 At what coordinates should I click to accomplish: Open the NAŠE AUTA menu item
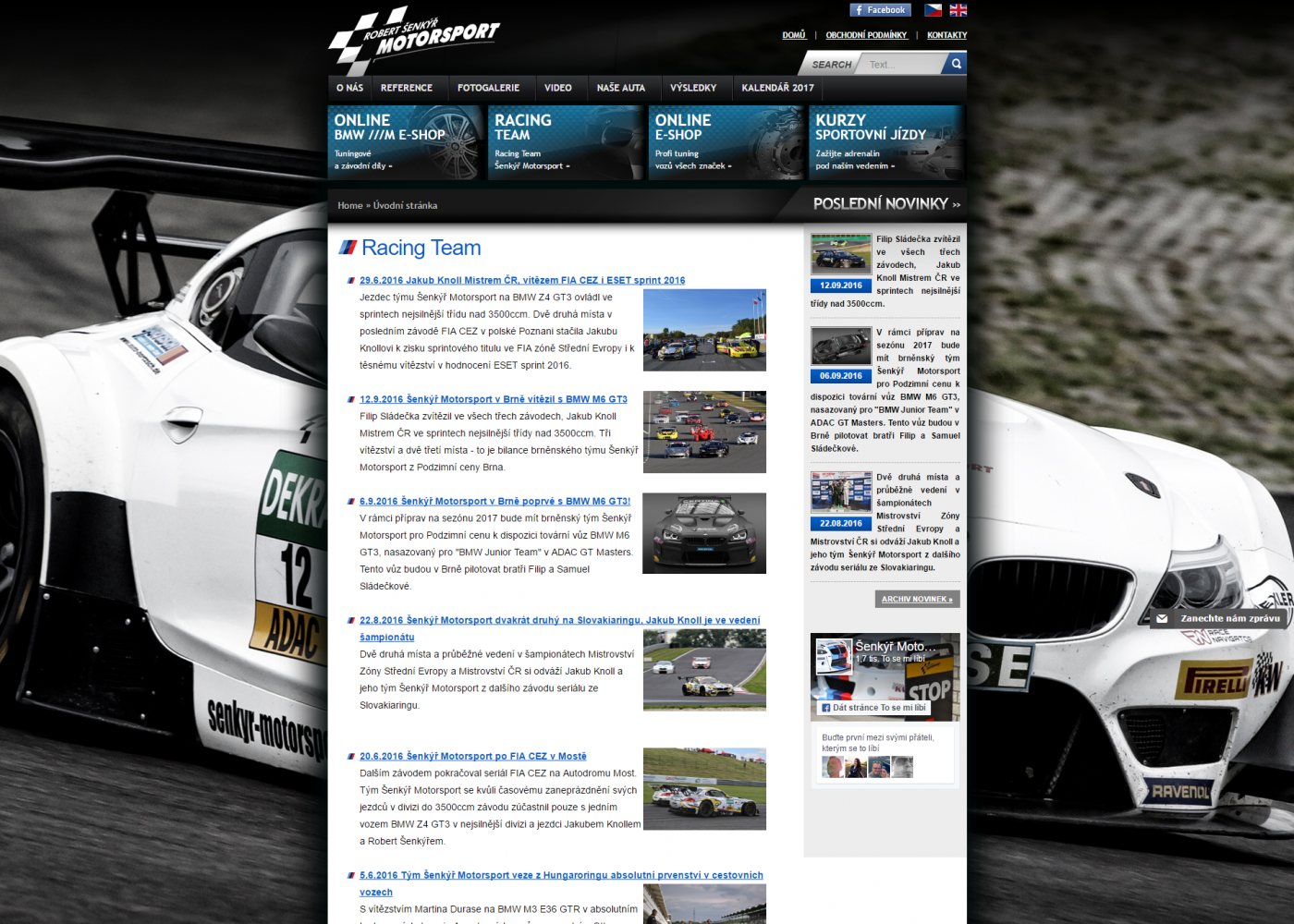click(x=621, y=88)
